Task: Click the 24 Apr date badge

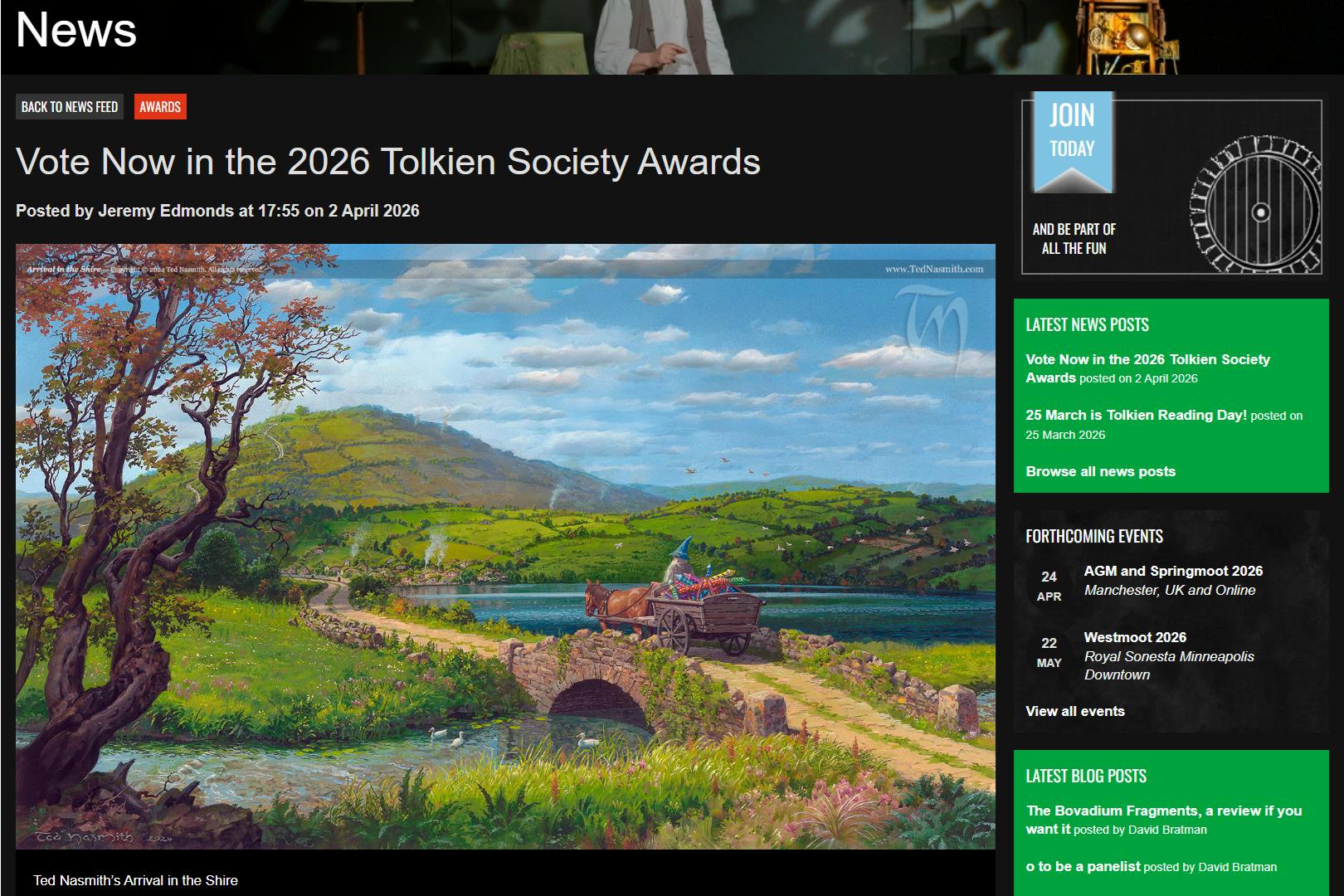Action: (1049, 586)
